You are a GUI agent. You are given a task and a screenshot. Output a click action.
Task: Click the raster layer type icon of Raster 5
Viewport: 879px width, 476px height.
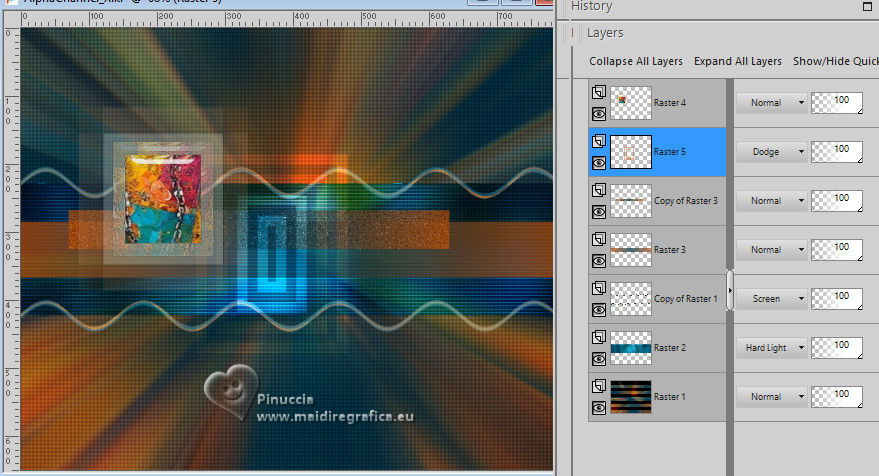point(599,141)
